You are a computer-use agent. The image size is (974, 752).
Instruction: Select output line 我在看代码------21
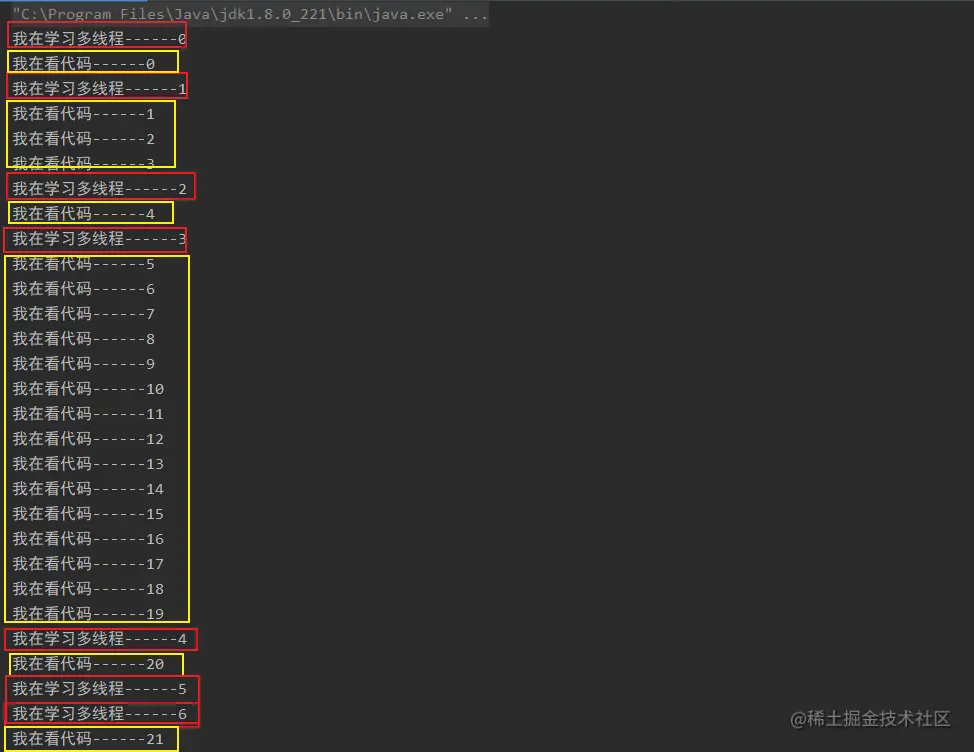[x=88, y=738]
